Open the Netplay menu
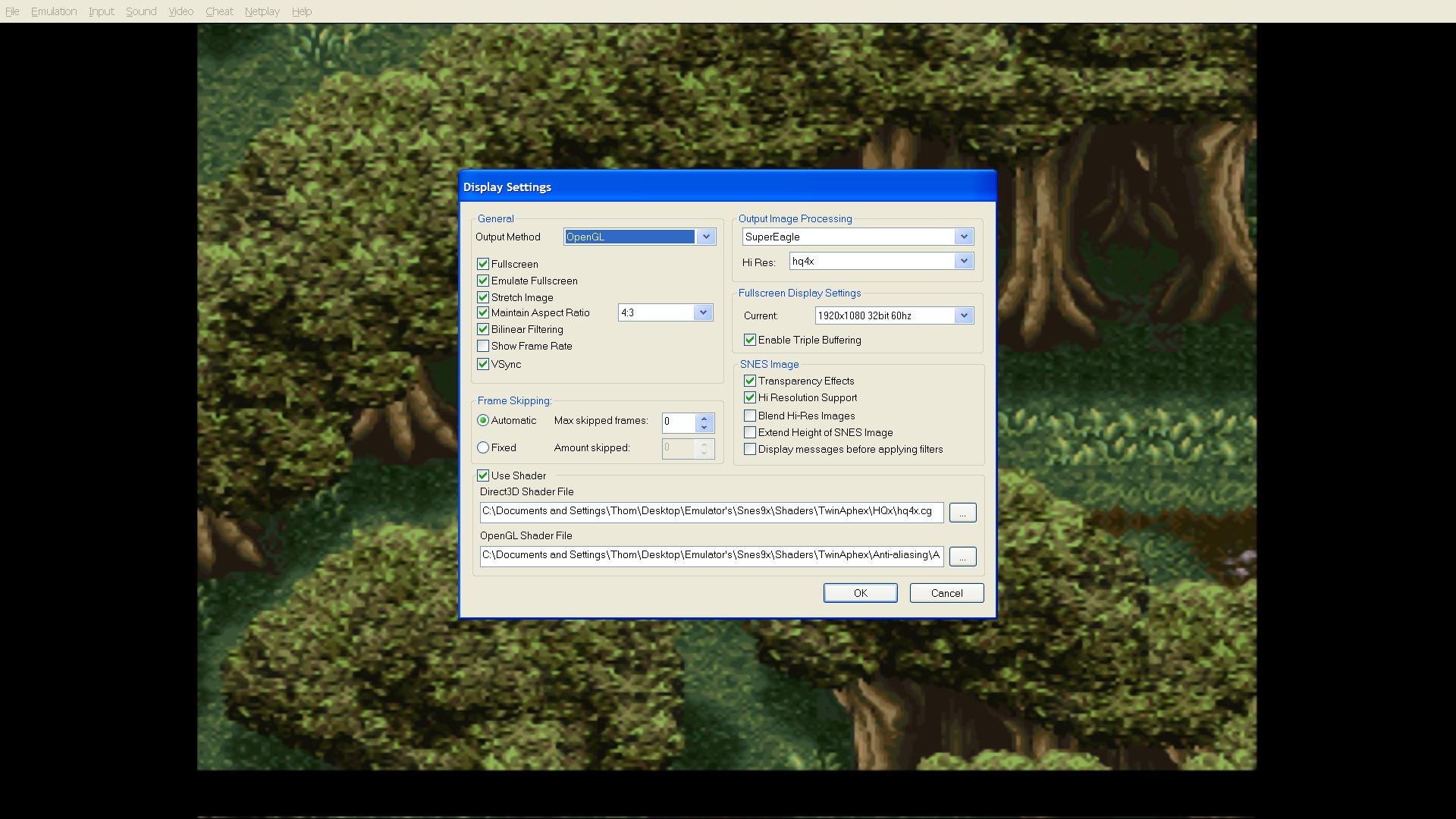Image resolution: width=1456 pixels, height=819 pixels. (x=262, y=11)
